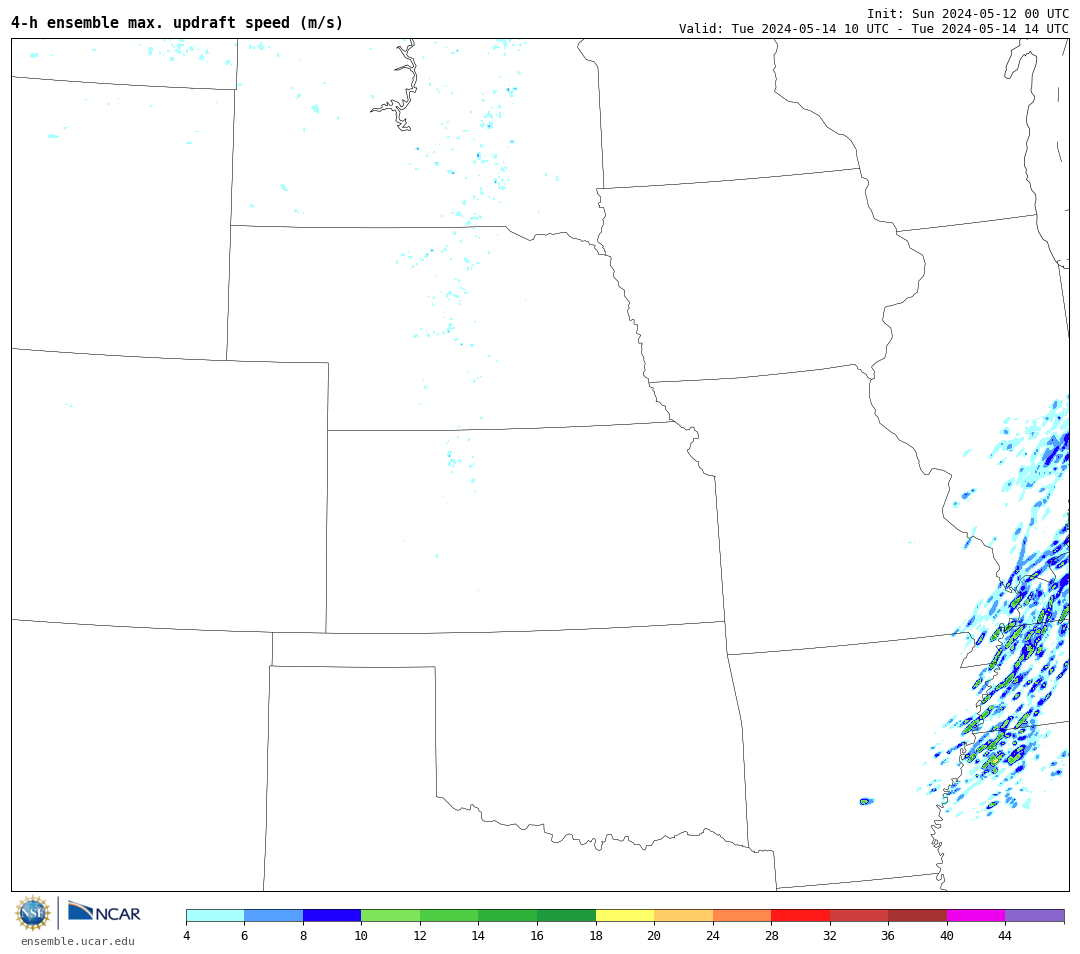This screenshot has height=954, width=1080.
Task: Pick the purple above-44 m/s legend swatch
Action: point(1035,915)
